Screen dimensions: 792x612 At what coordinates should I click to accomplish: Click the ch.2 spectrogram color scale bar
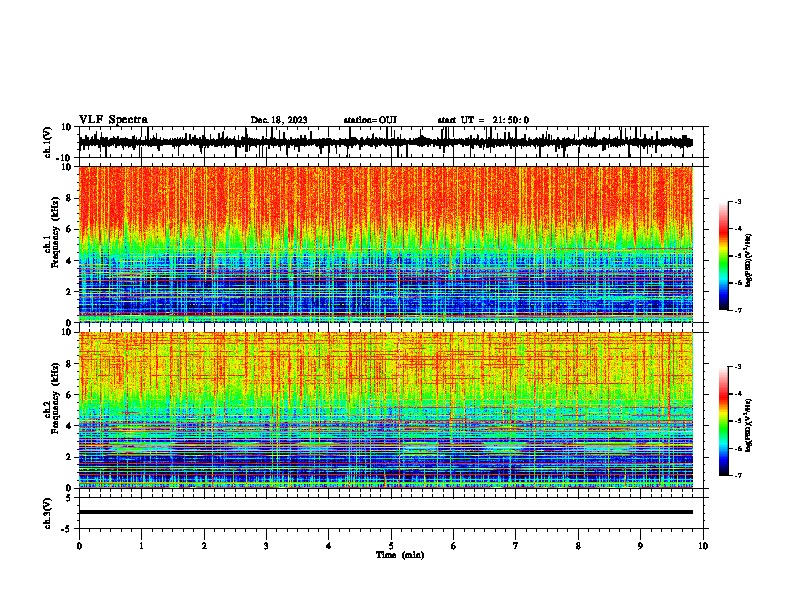point(724,421)
